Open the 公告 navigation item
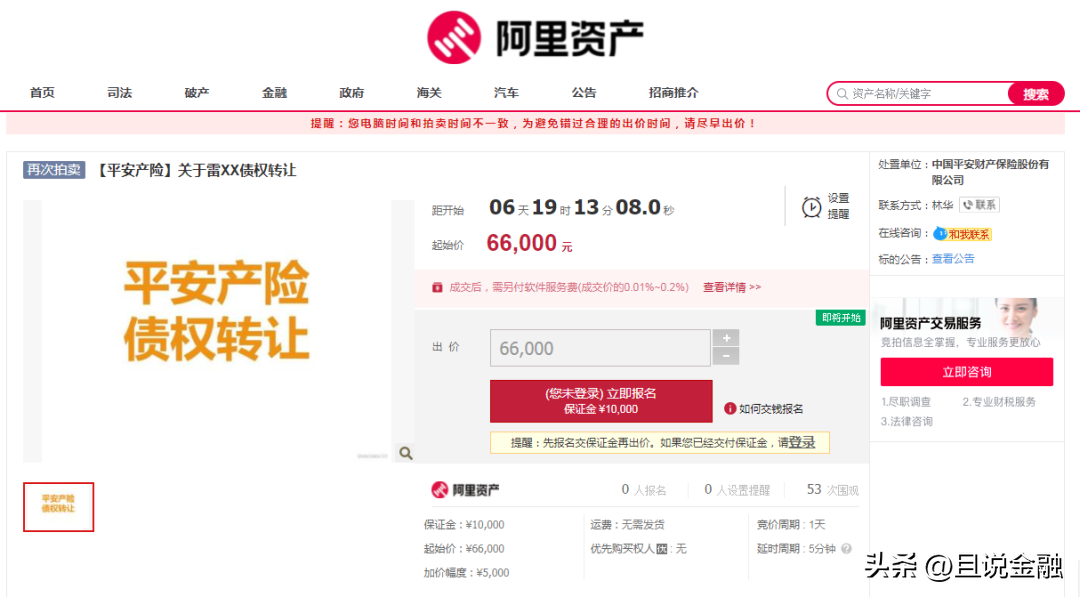The width and height of the screenshot is (1080, 597). pyautogui.click(x=583, y=93)
